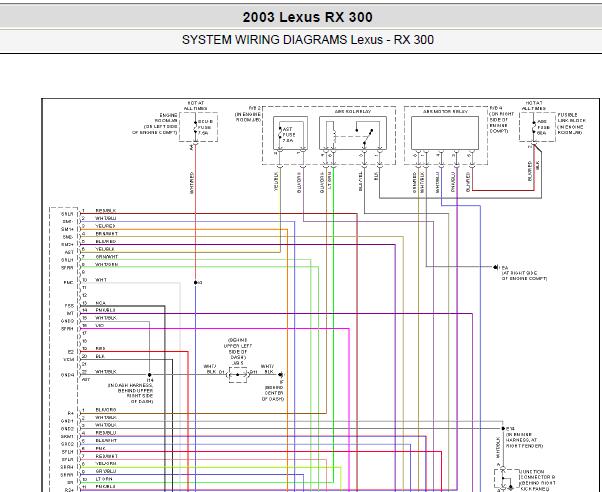Click the vertical BLK/YEL wire label

tap(361, 181)
